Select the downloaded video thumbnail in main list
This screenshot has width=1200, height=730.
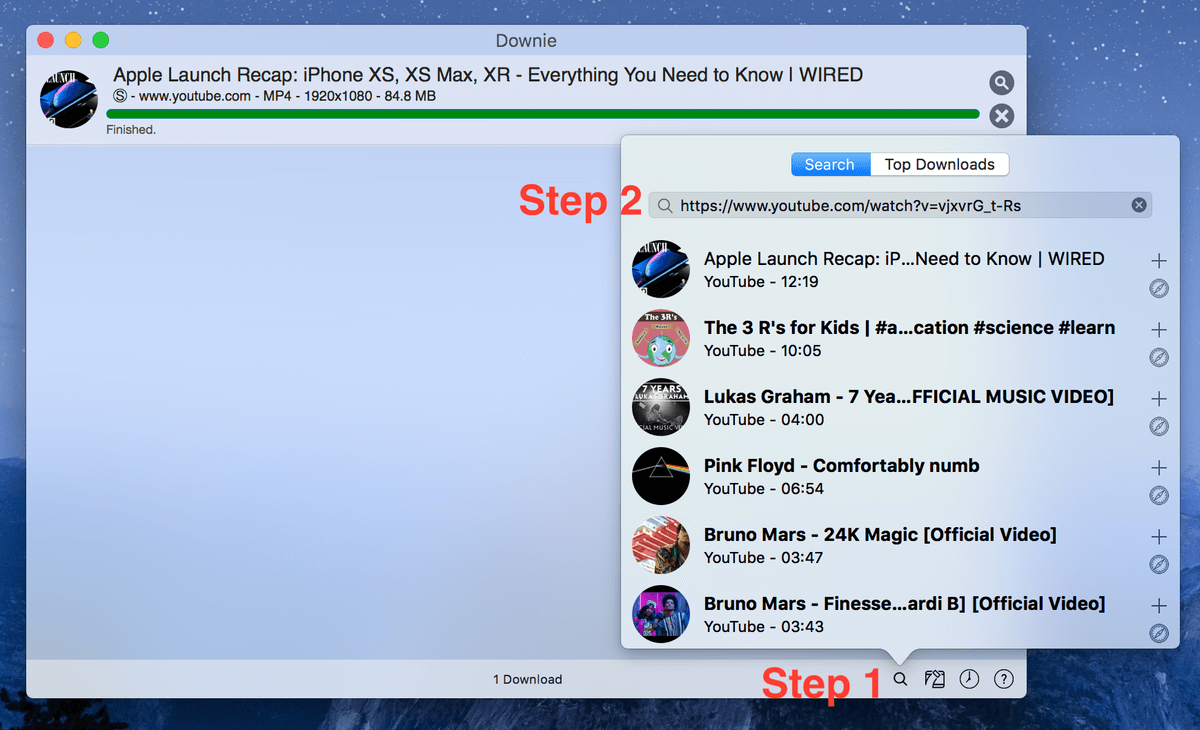point(68,99)
